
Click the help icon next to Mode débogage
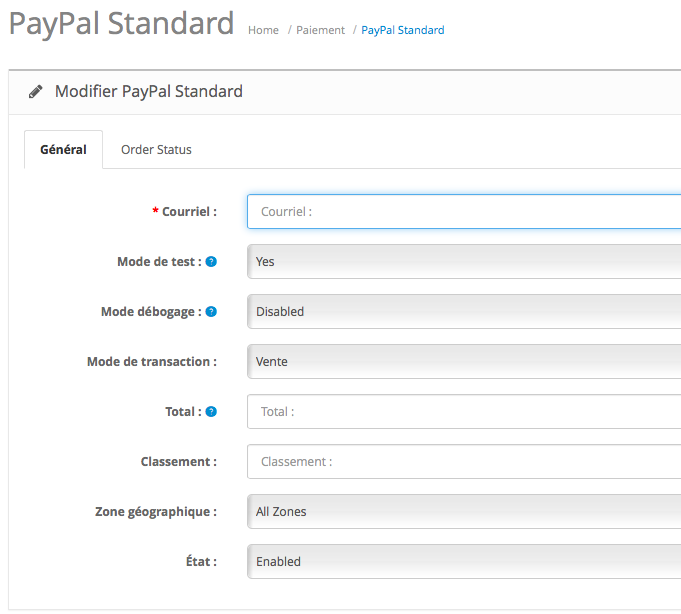pos(211,312)
